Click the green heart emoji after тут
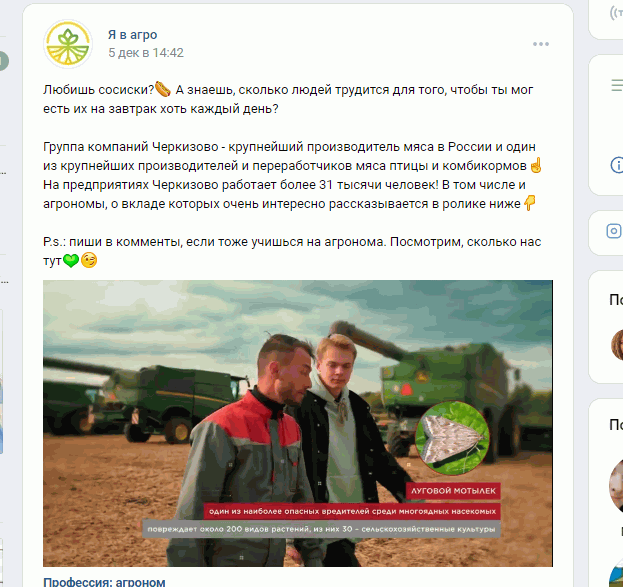This screenshot has width=623, height=587. point(71,261)
